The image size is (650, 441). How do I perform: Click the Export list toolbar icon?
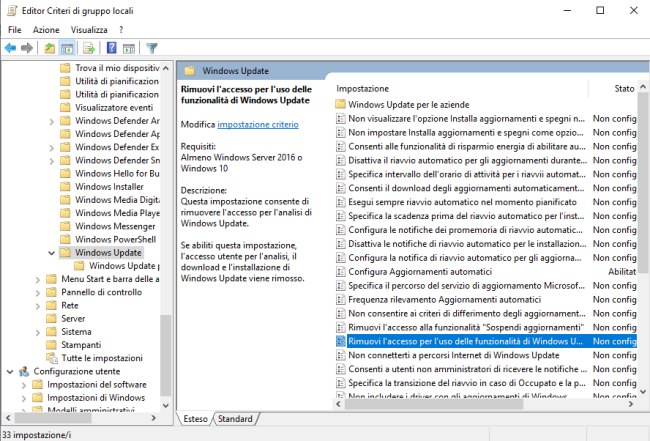(89, 48)
